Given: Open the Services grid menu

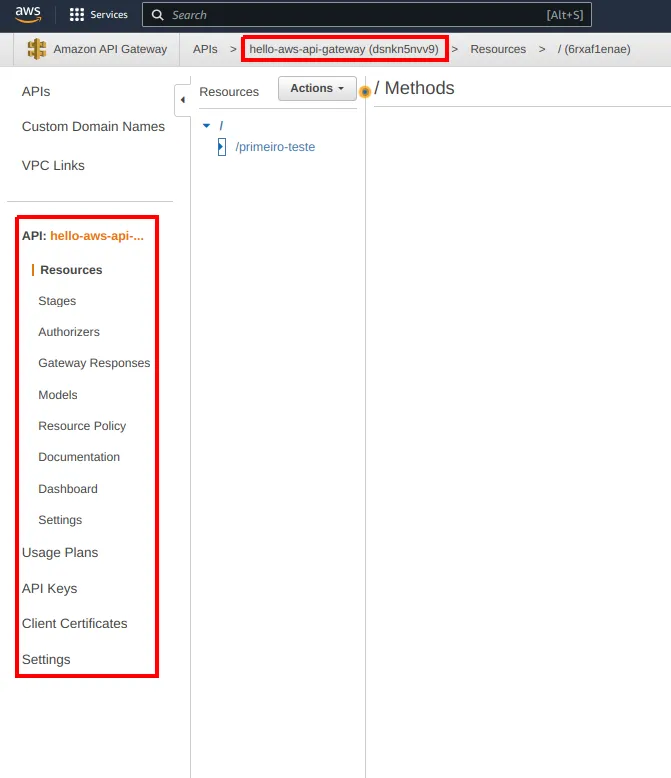Looking at the screenshot, I should [76, 15].
